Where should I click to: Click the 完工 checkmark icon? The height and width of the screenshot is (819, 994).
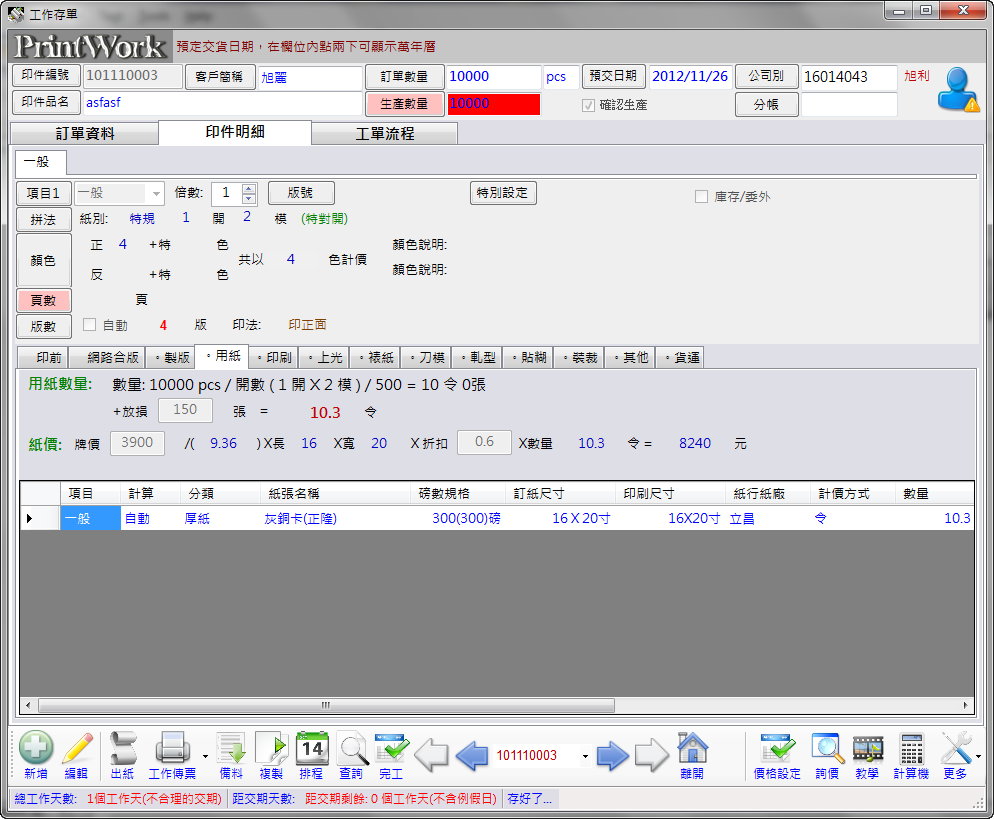392,748
